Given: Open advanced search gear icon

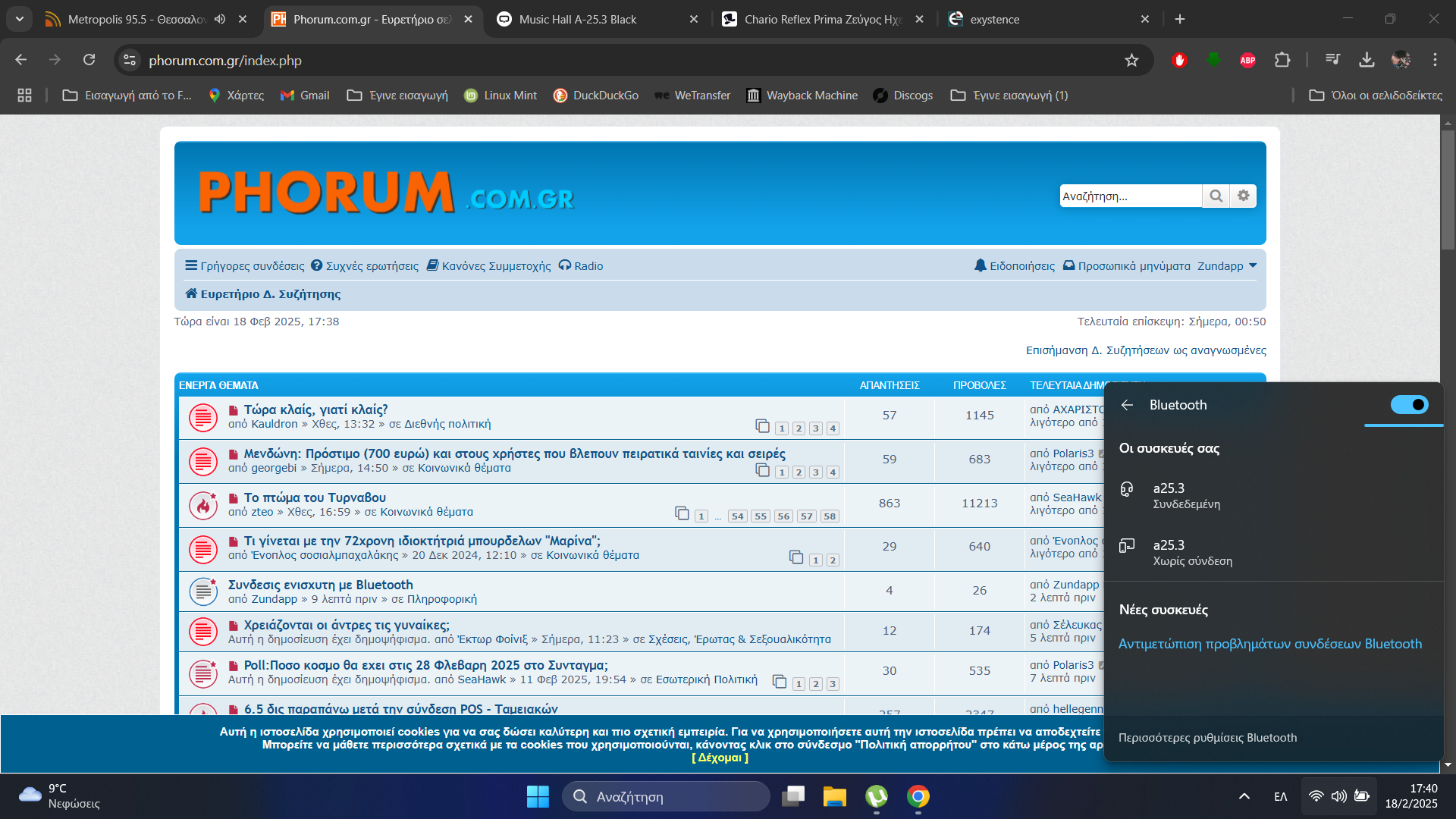Looking at the screenshot, I should (1244, 196).
